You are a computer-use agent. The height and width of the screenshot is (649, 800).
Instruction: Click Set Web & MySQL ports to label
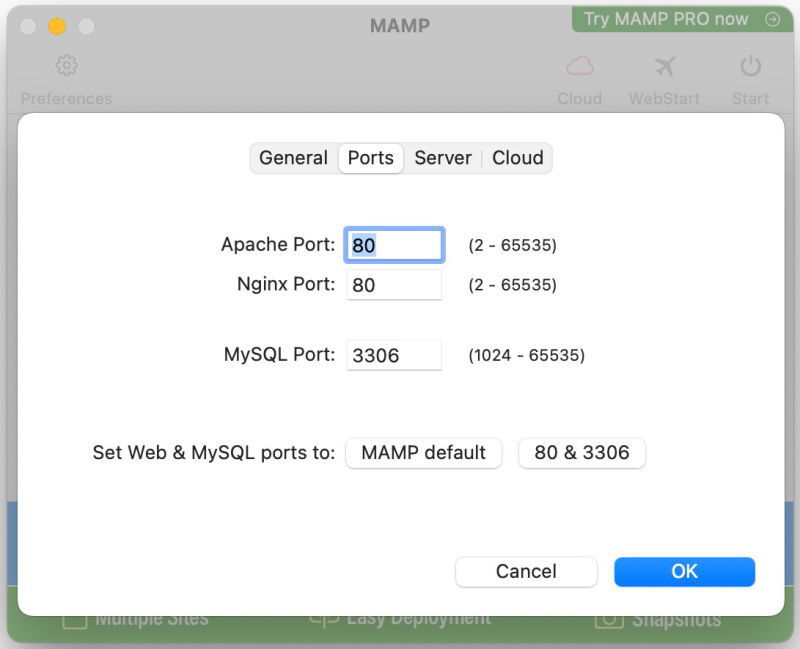point(214,453)
